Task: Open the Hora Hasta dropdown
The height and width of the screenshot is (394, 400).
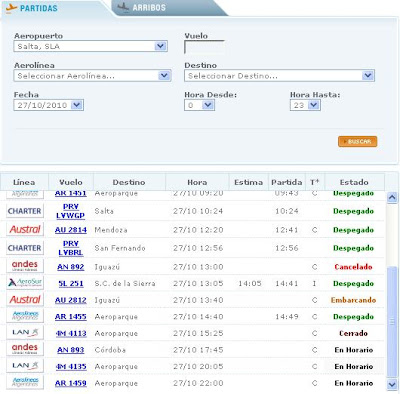Action: [305, 105]
